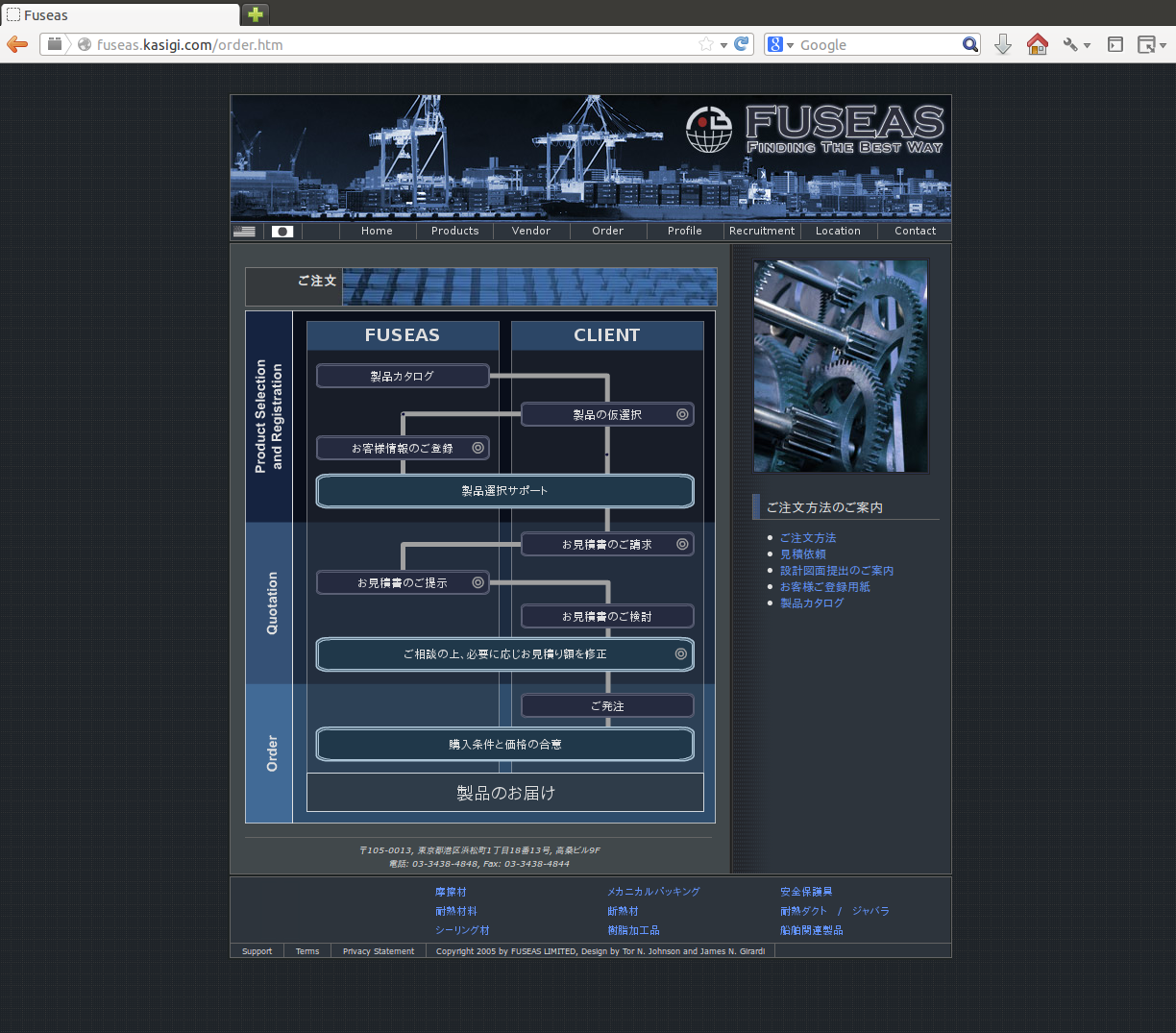Reload the page with the refresh icon
The image size is (1176, 1033).
pyautogui.click(x=742, y=44)
